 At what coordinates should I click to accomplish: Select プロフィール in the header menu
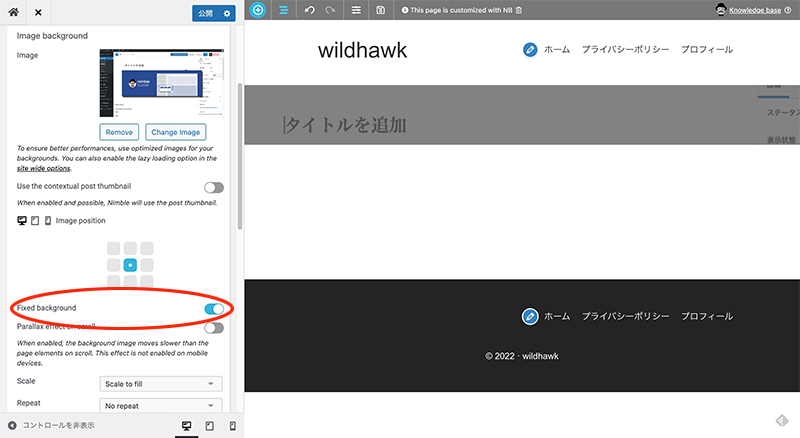click(706, 50)
